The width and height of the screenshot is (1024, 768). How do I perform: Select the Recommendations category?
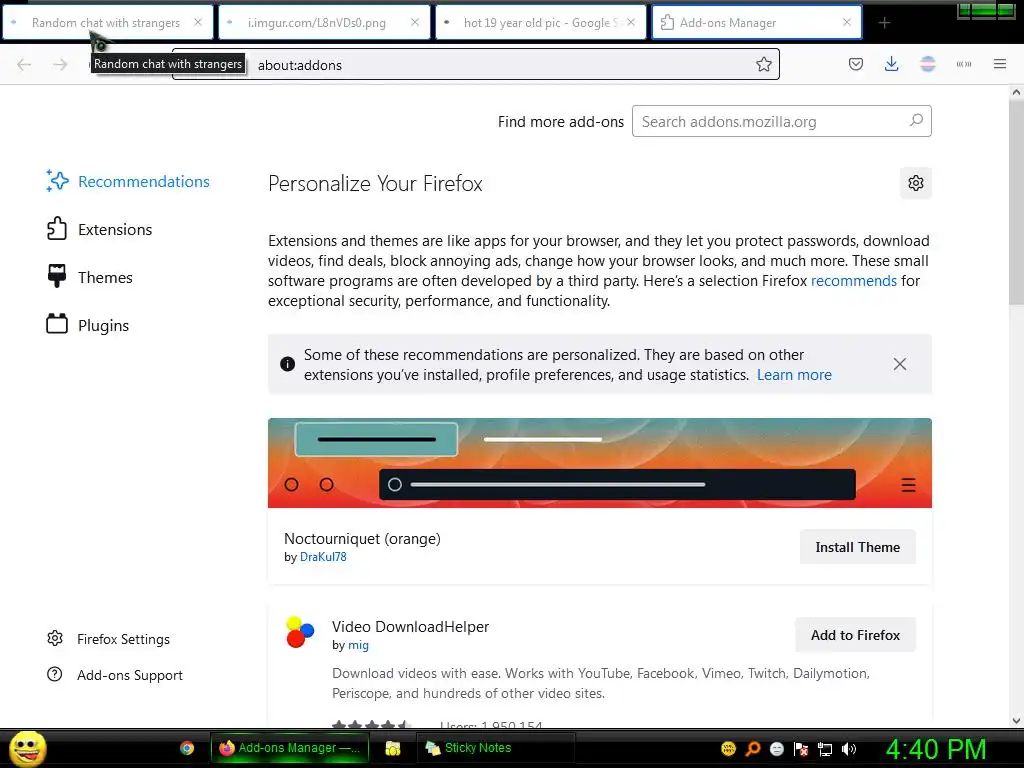click(128, 182)
